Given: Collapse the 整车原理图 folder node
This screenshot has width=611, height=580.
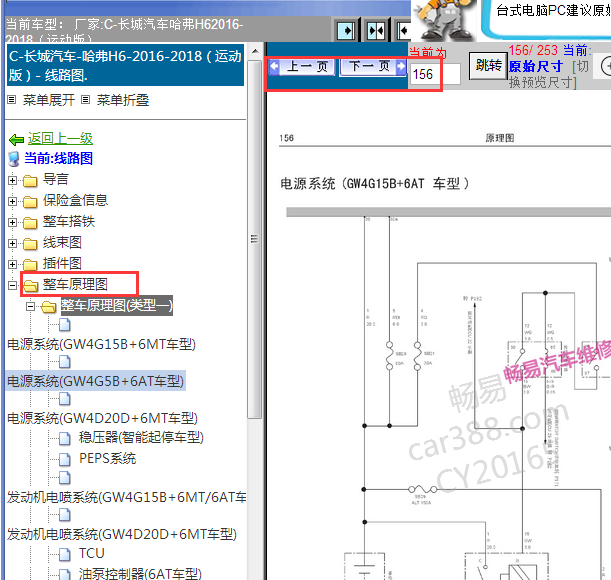Looking at the screenshot, I should pos(12,285).
